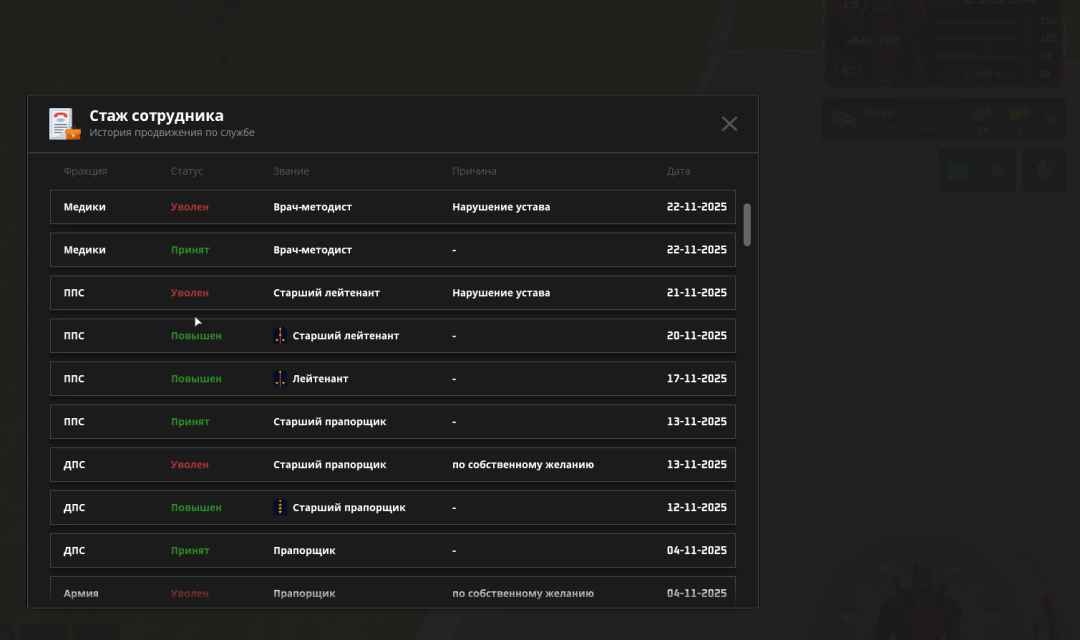Open the notifications bell icon
This screenshot has height=640, width=1080.
(x=1042, y=170)
